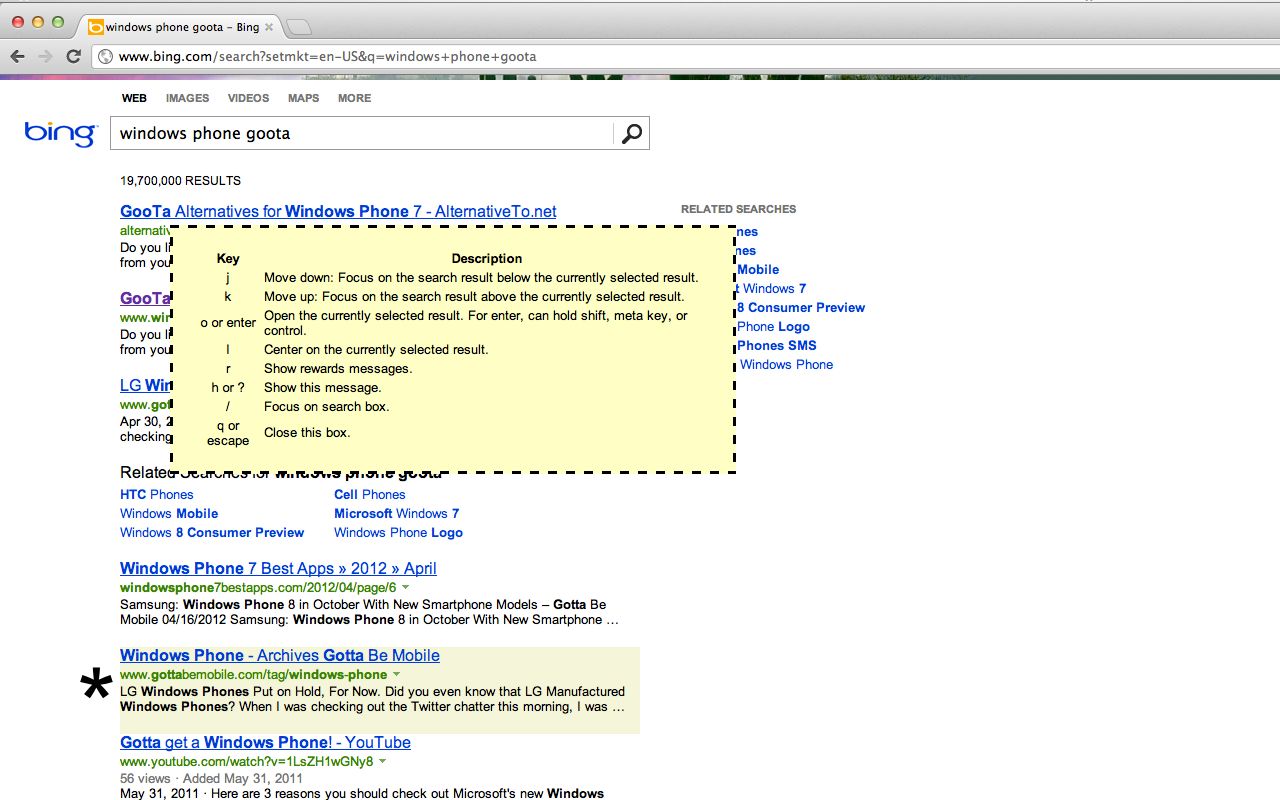Screen dimensions: 1280x800
Task: Close the 'windows phone goota – Bing' tab
Action: (x=268, y=27)
